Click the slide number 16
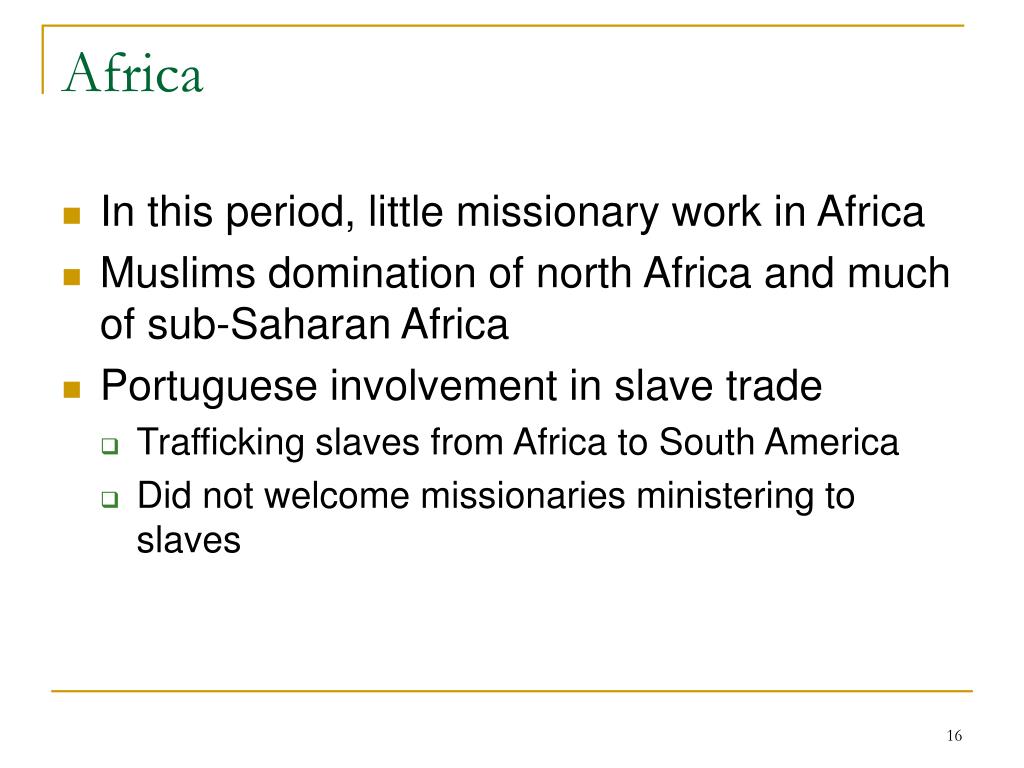The height and width of the screenshot is (768, 1024). (954, 736)
